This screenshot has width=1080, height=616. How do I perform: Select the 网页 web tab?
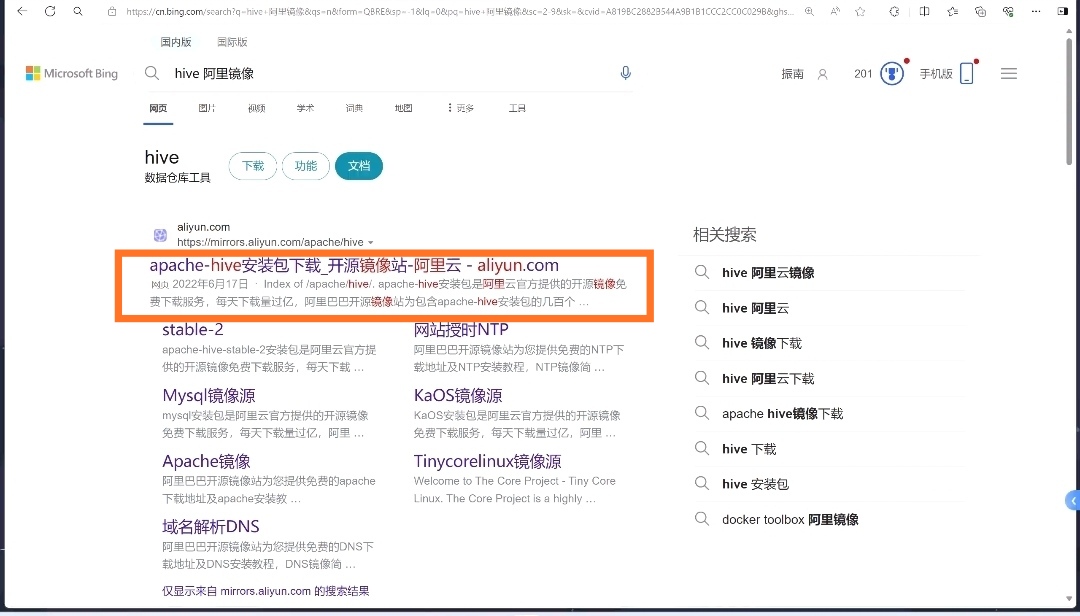coord(158,107)
